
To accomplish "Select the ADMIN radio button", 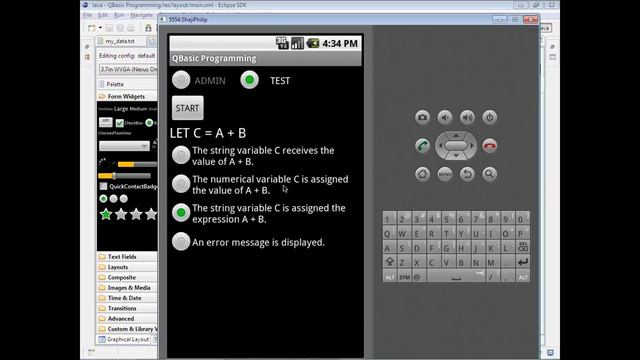I will [x=181, y=80].
